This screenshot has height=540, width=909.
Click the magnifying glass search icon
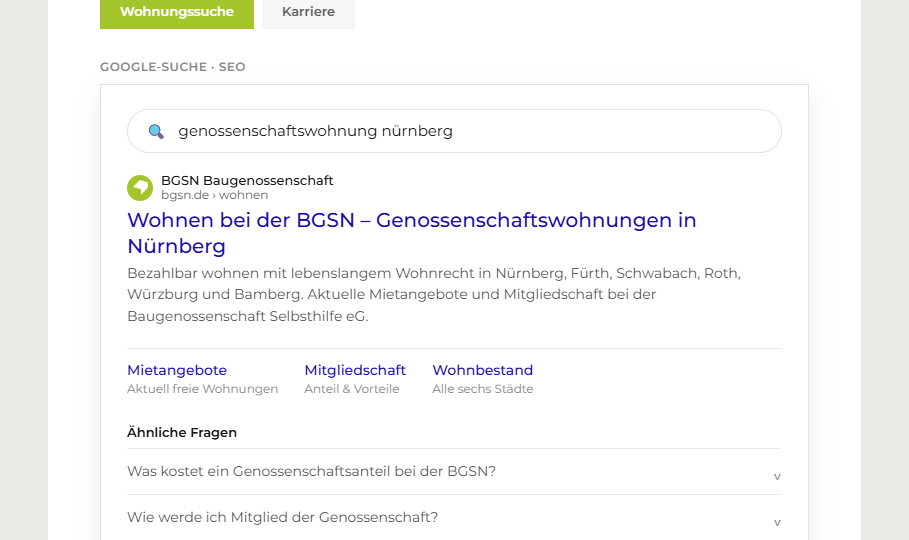(156, 131)
